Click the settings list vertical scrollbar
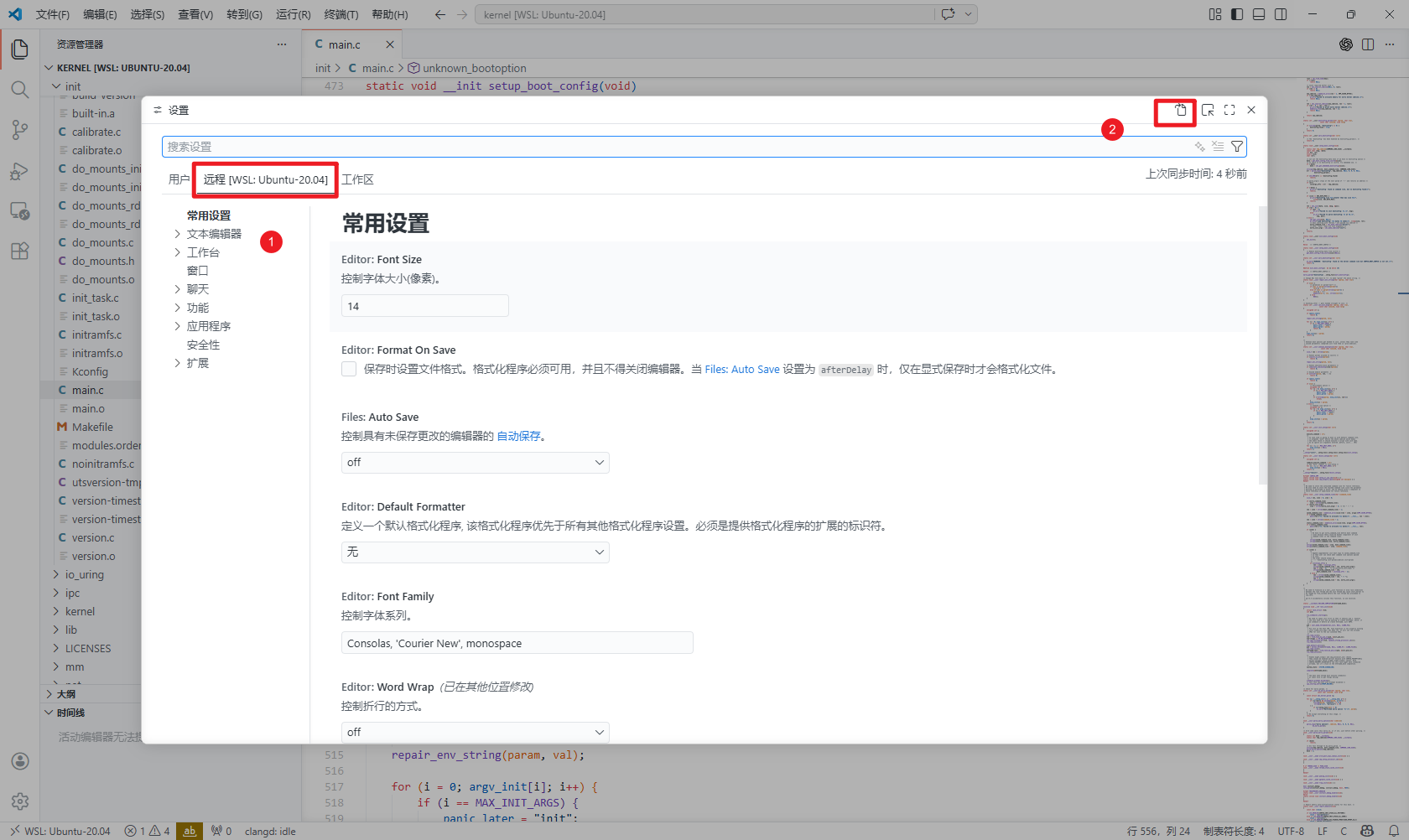 pos(1262,345)
